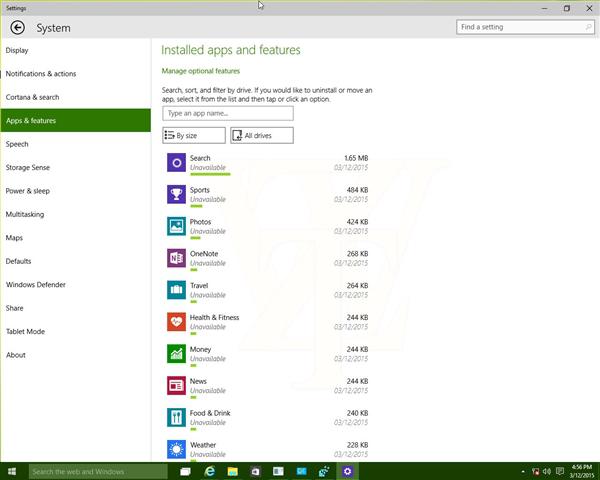
Task: Open Windows Defender settings
Action: 36,284
